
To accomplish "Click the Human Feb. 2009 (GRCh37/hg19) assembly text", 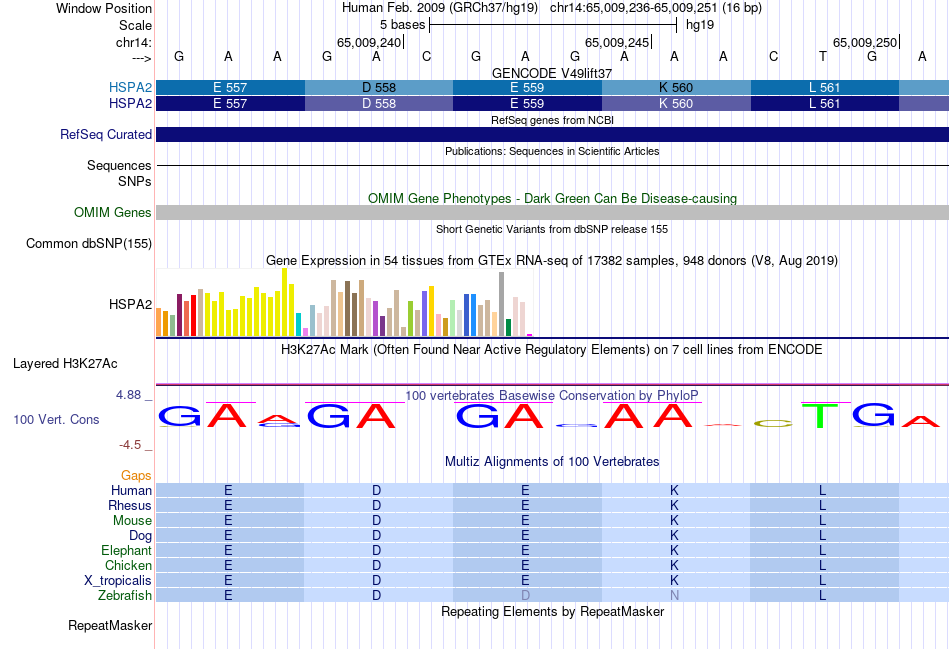I will coord(440,8).
